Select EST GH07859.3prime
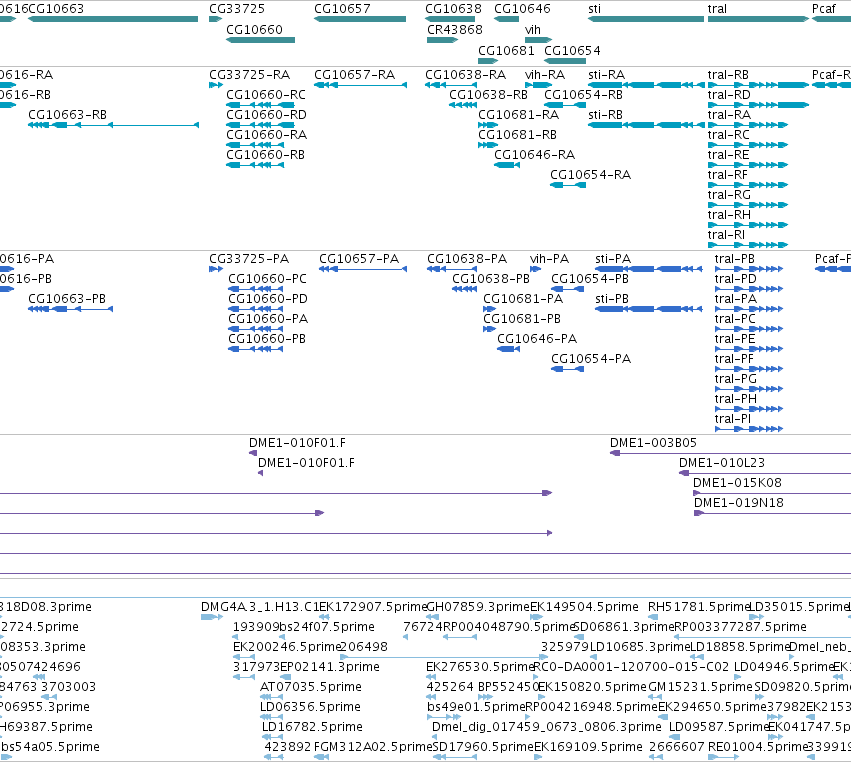The height and width of the screenshot is (762, 851). point(433,617)
